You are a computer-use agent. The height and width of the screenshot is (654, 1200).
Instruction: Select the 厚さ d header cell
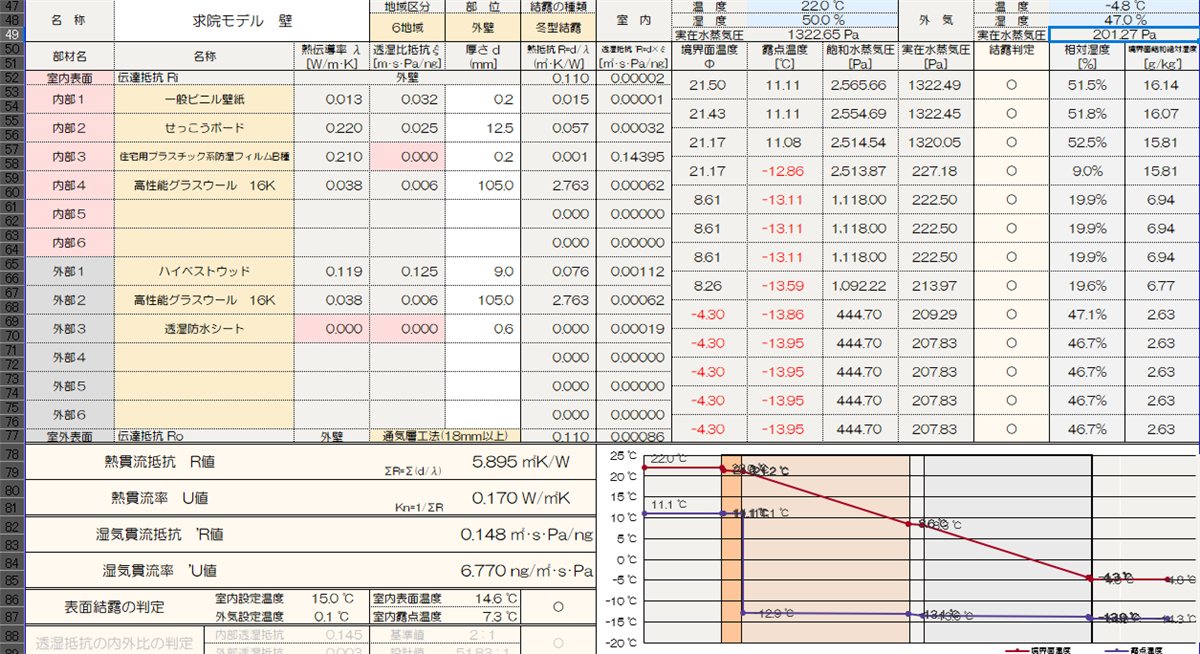[484, 56]
